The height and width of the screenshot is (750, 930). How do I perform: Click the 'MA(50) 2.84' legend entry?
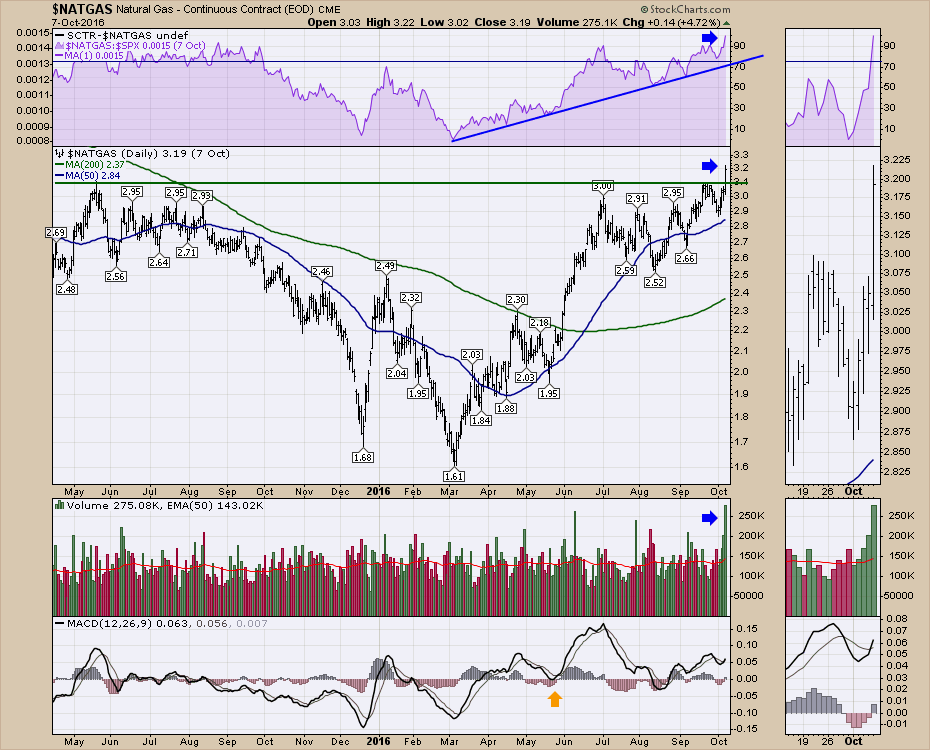(87, 175)
